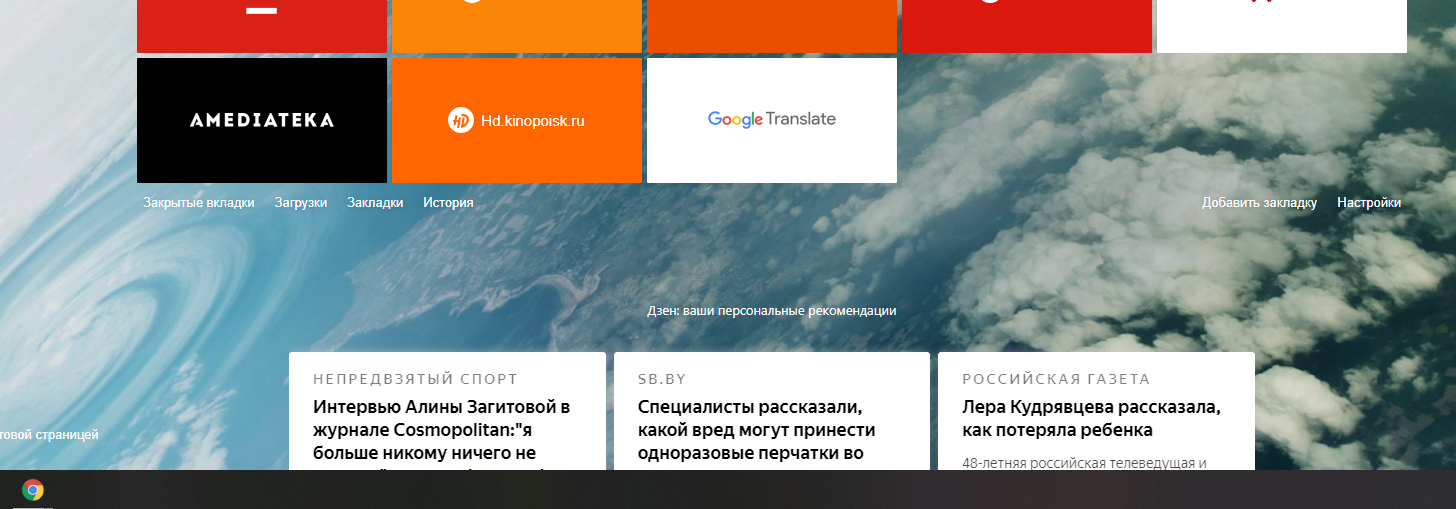The height and width of the screenshot is (509, 1456).
Task: Open the Закладки (bookmarks) link
Action: tap(375, 202)
